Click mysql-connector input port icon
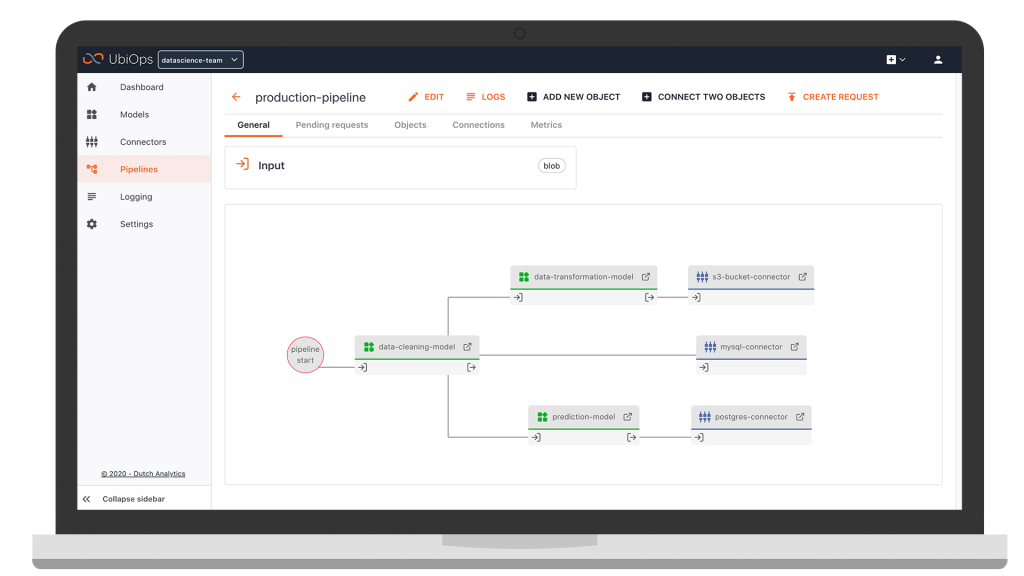Screen dimensions: 1024x576 coord(704,368)
